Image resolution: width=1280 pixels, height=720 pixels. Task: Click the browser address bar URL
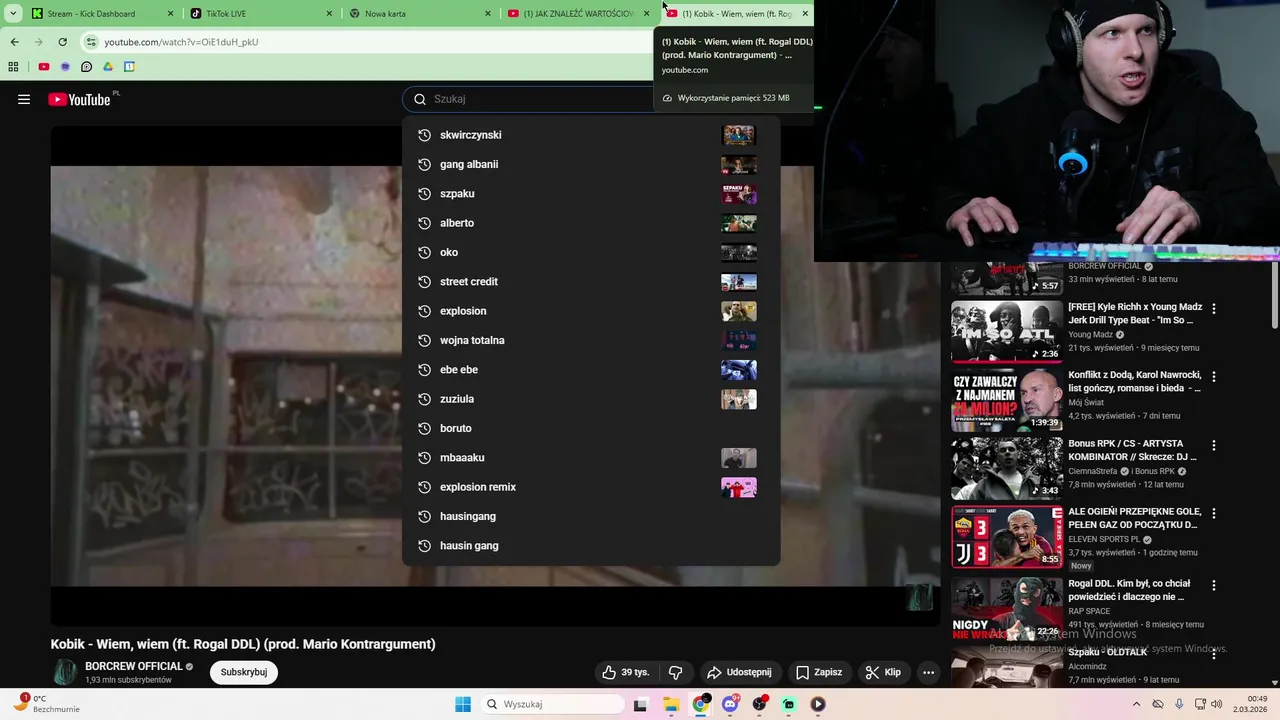[x=181, y=42]
